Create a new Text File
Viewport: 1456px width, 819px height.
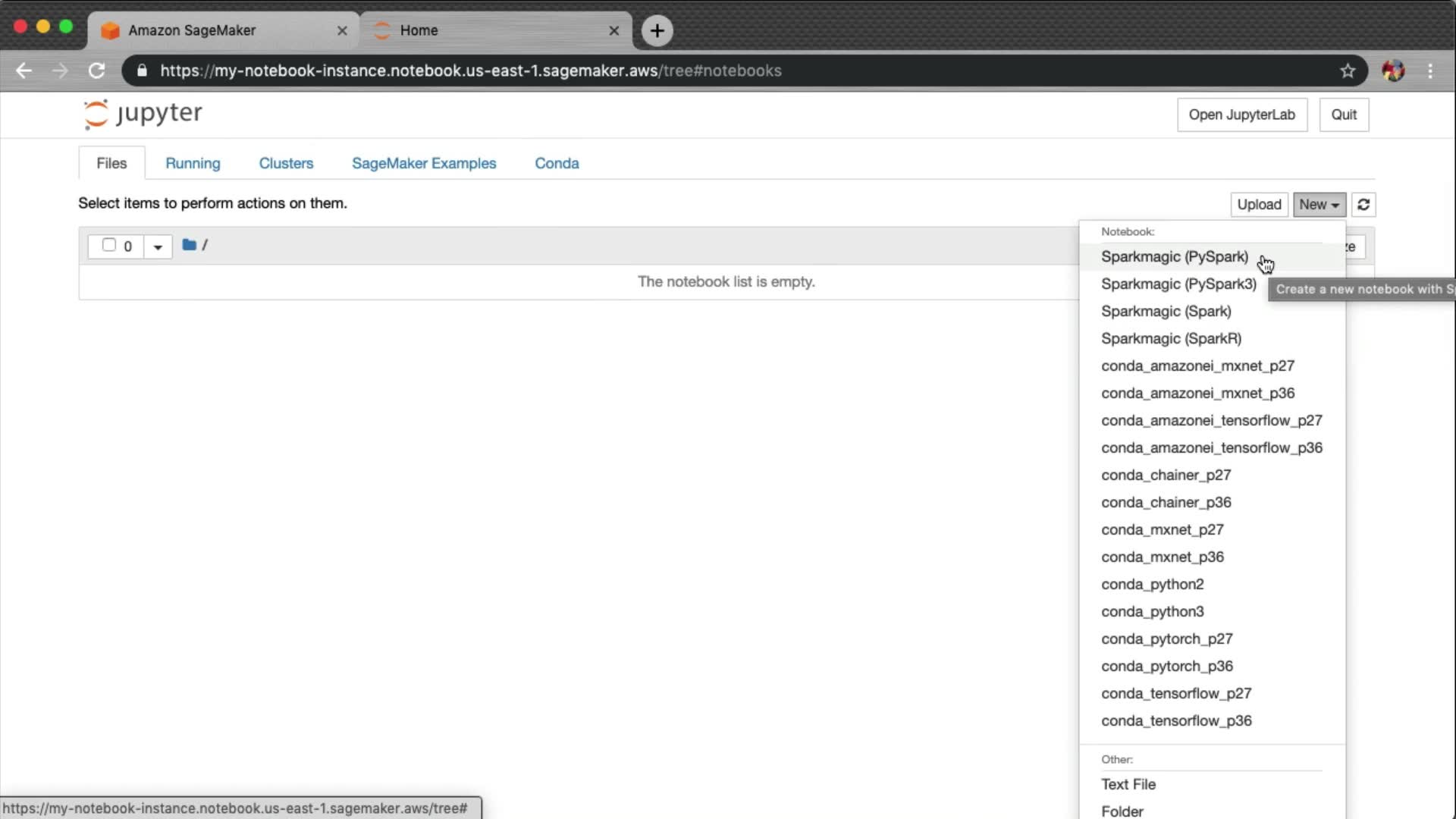coord(1128,784)
